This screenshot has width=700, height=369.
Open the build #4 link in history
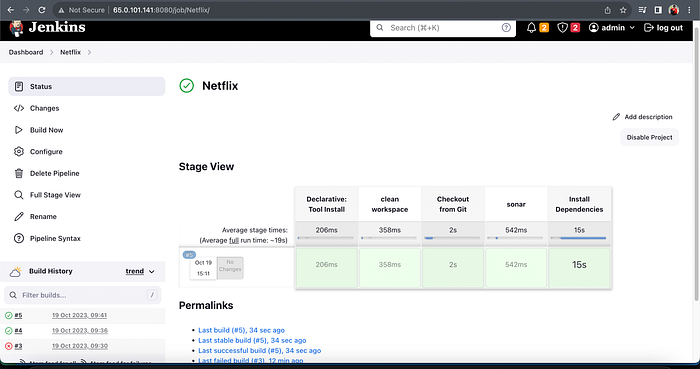[18, 331]
